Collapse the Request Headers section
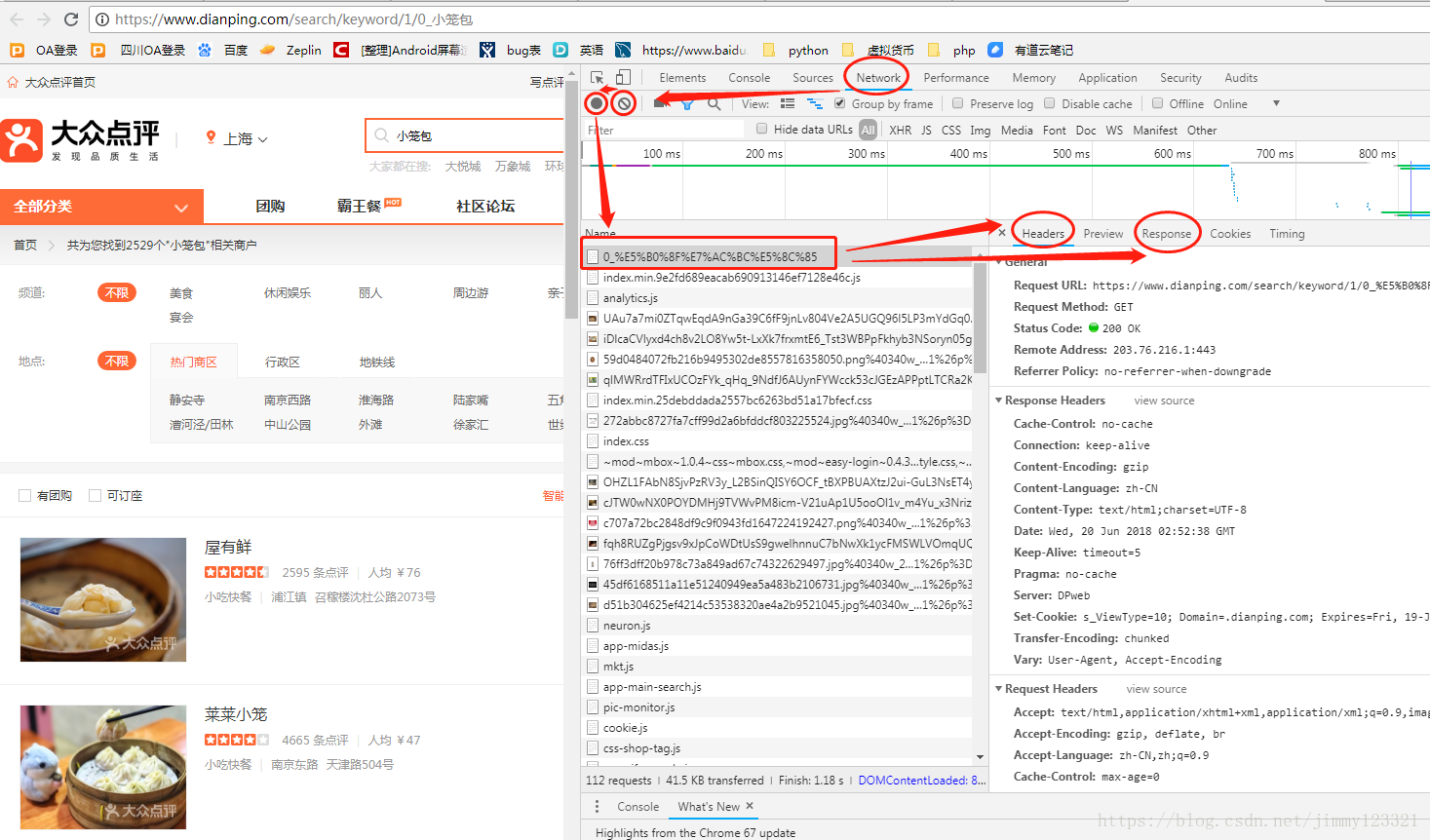This screenshot has height=840, width=1430. 999,689
